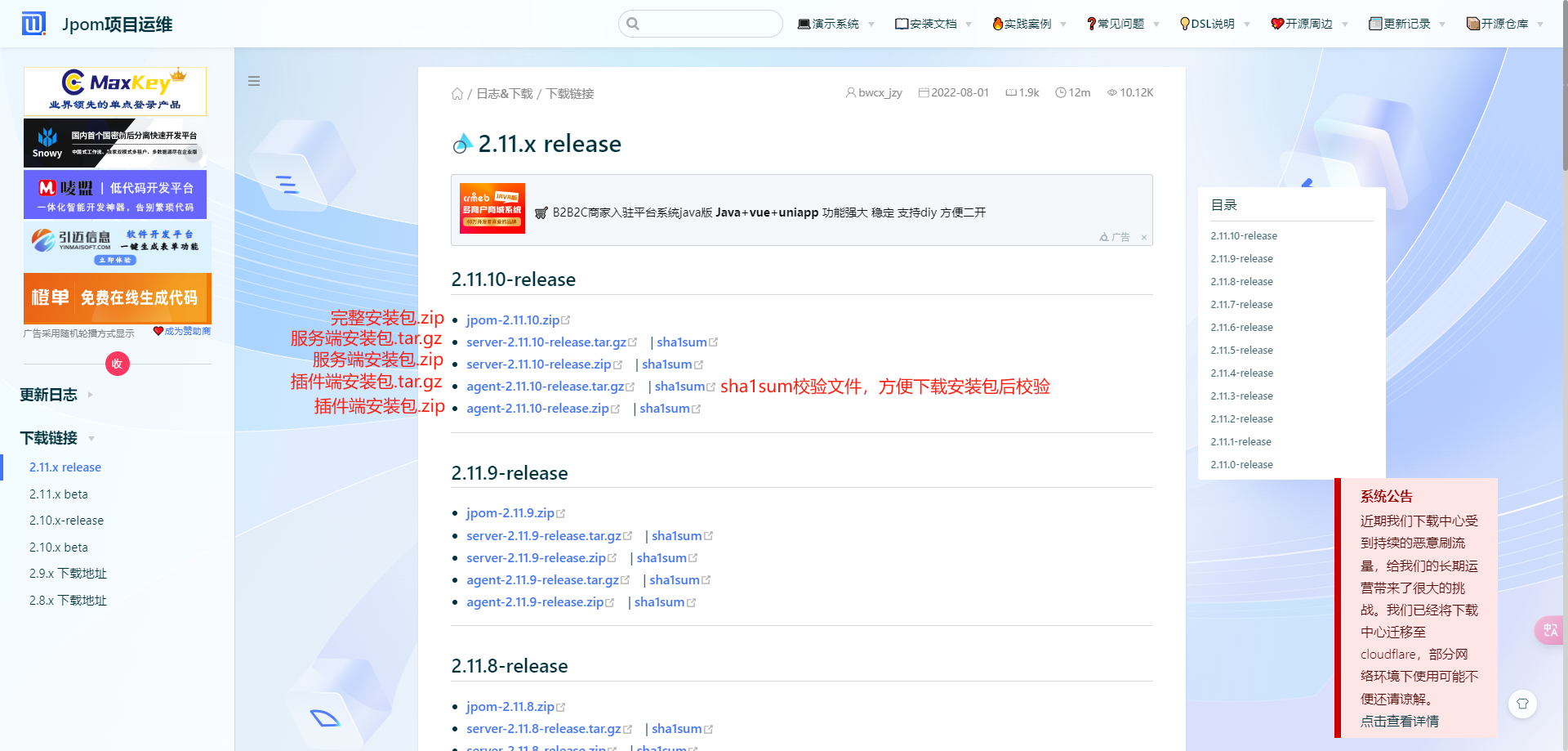Click the home icon in the breadcrumb

coord(457,93)
